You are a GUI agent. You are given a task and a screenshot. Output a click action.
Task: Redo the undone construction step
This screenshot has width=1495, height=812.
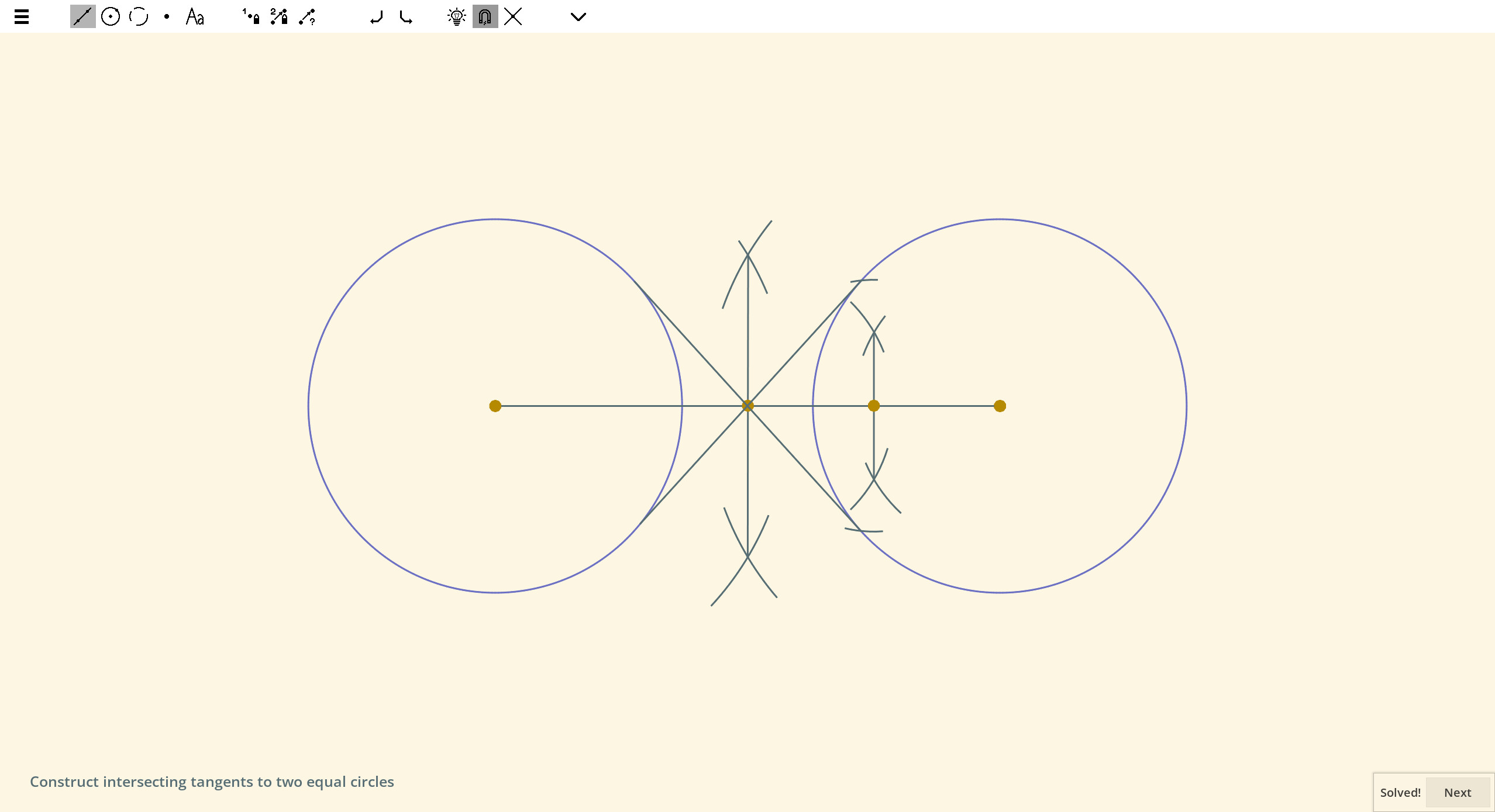click(405, 16)
